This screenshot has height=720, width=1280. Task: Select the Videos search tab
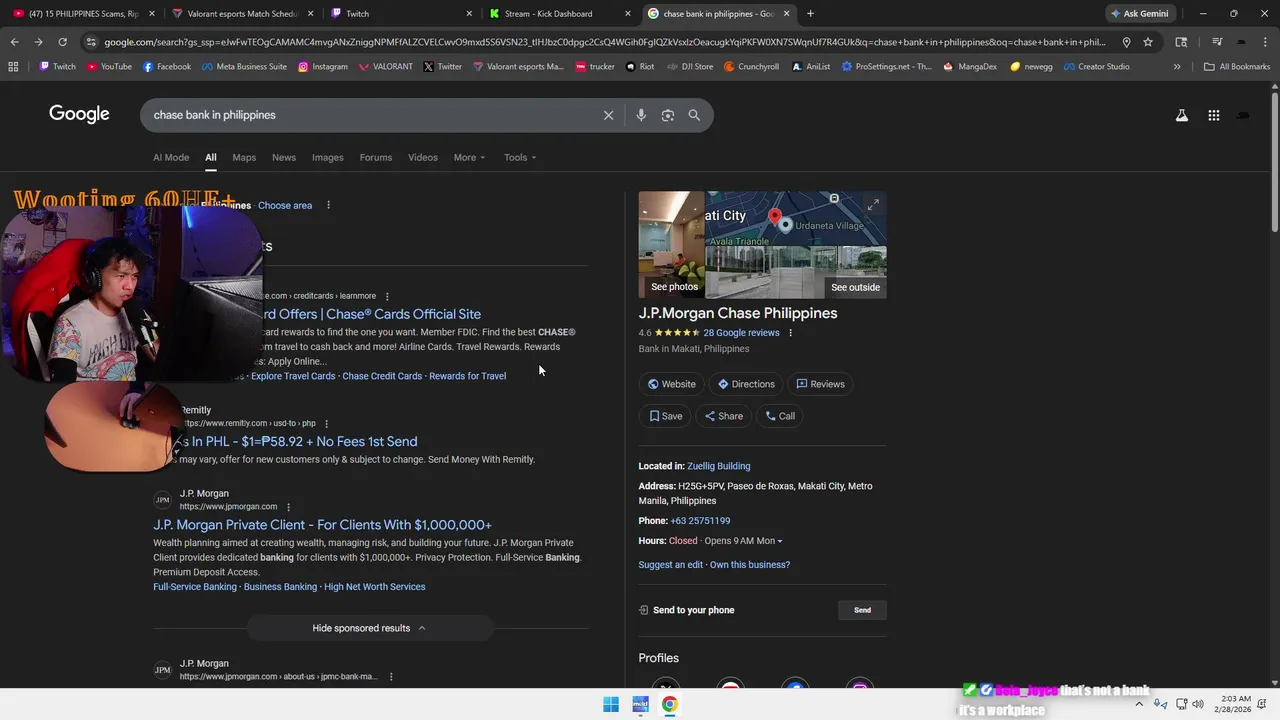coord(423,157)
